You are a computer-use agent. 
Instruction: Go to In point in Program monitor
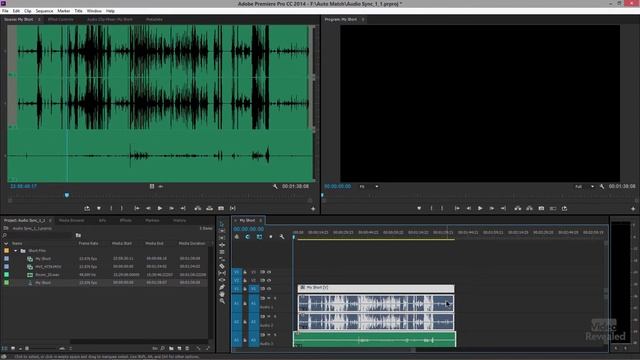pos(457,208)
